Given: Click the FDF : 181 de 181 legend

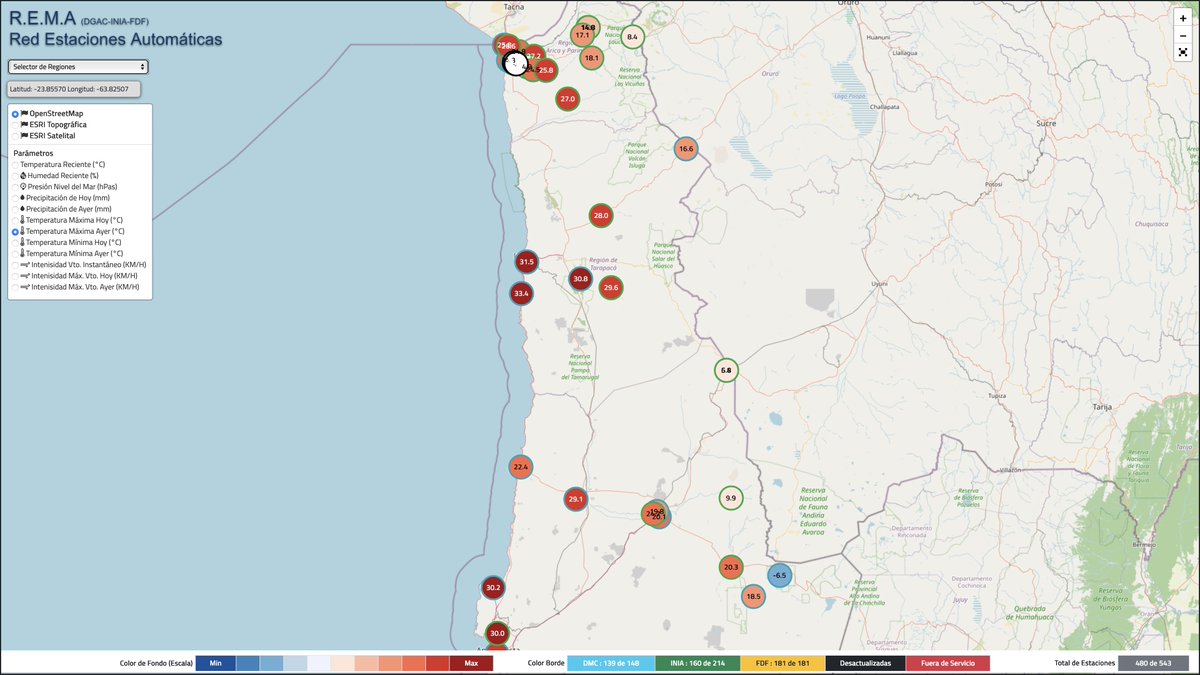Looking at the screenshot, I should [x=783, y=663].
